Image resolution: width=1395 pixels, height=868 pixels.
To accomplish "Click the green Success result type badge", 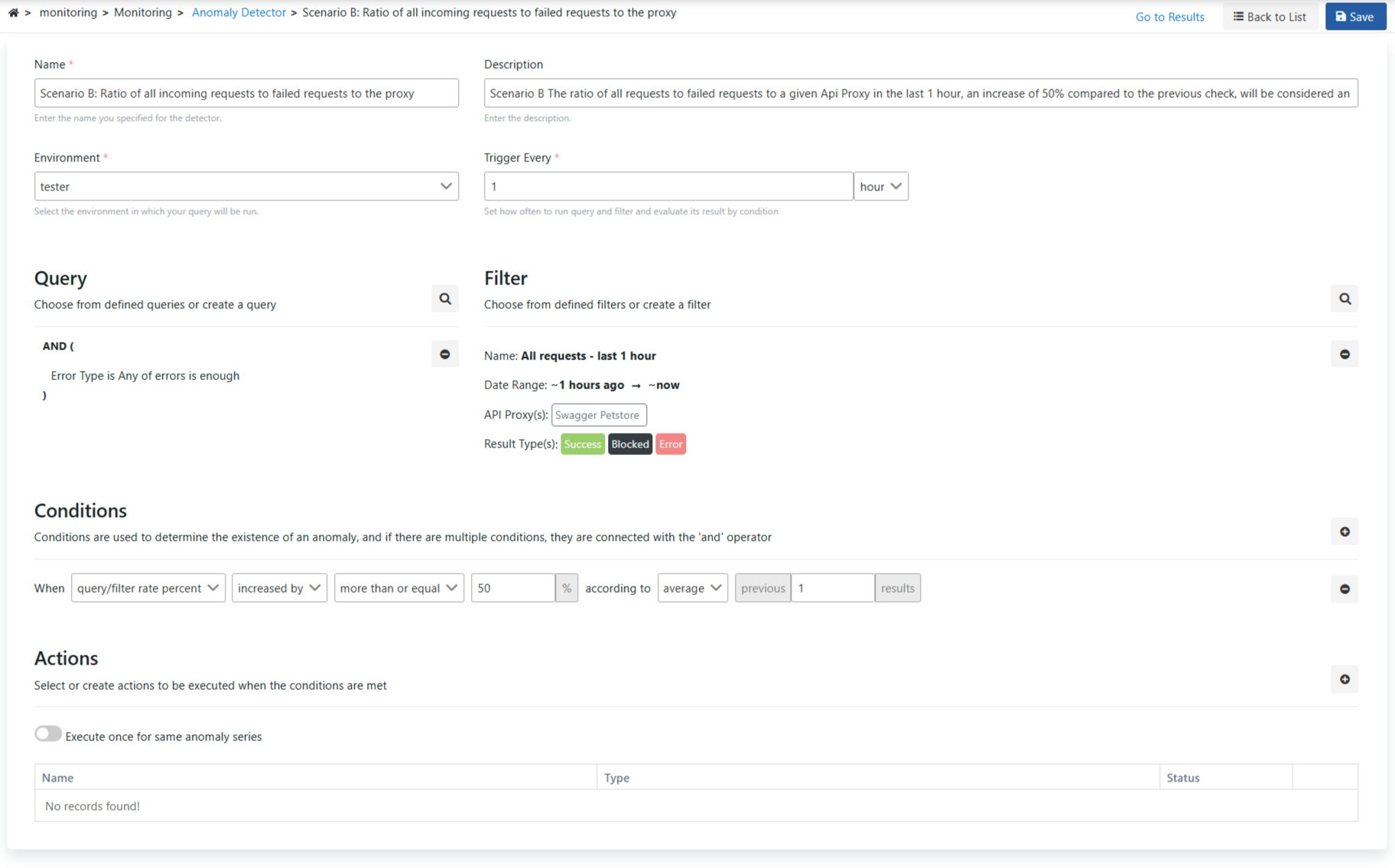I will pos(583,444).
